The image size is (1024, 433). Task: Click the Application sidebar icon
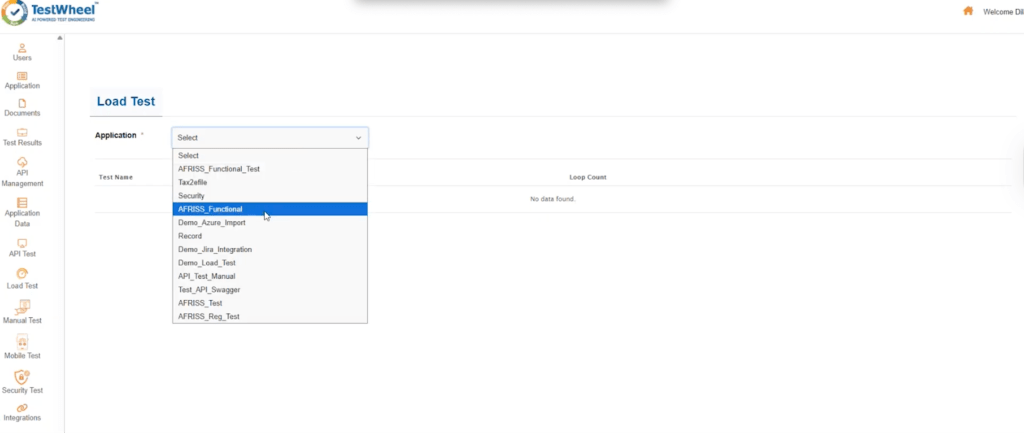(22, 76)
